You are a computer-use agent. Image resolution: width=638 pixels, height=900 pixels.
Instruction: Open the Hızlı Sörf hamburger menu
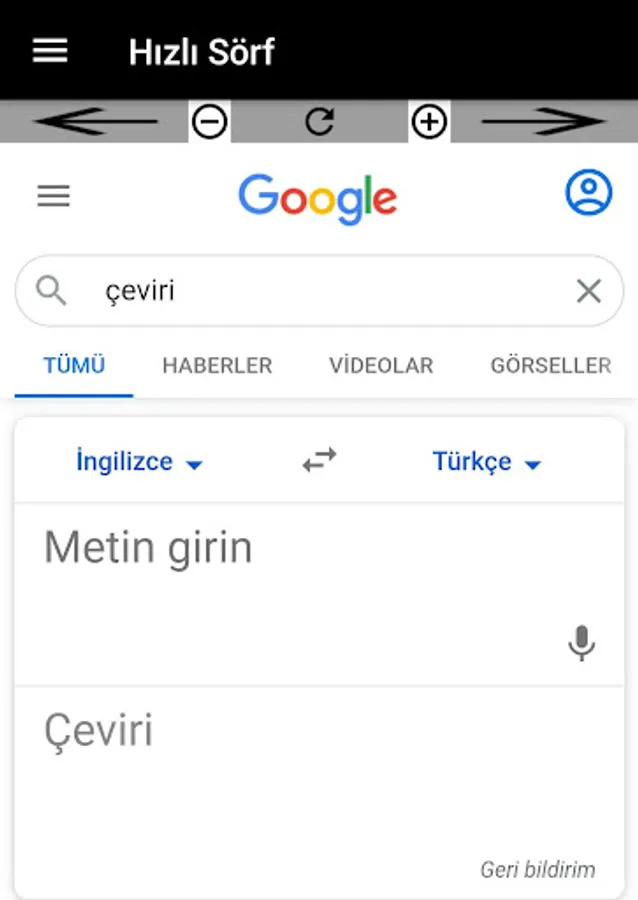point(50,50)
